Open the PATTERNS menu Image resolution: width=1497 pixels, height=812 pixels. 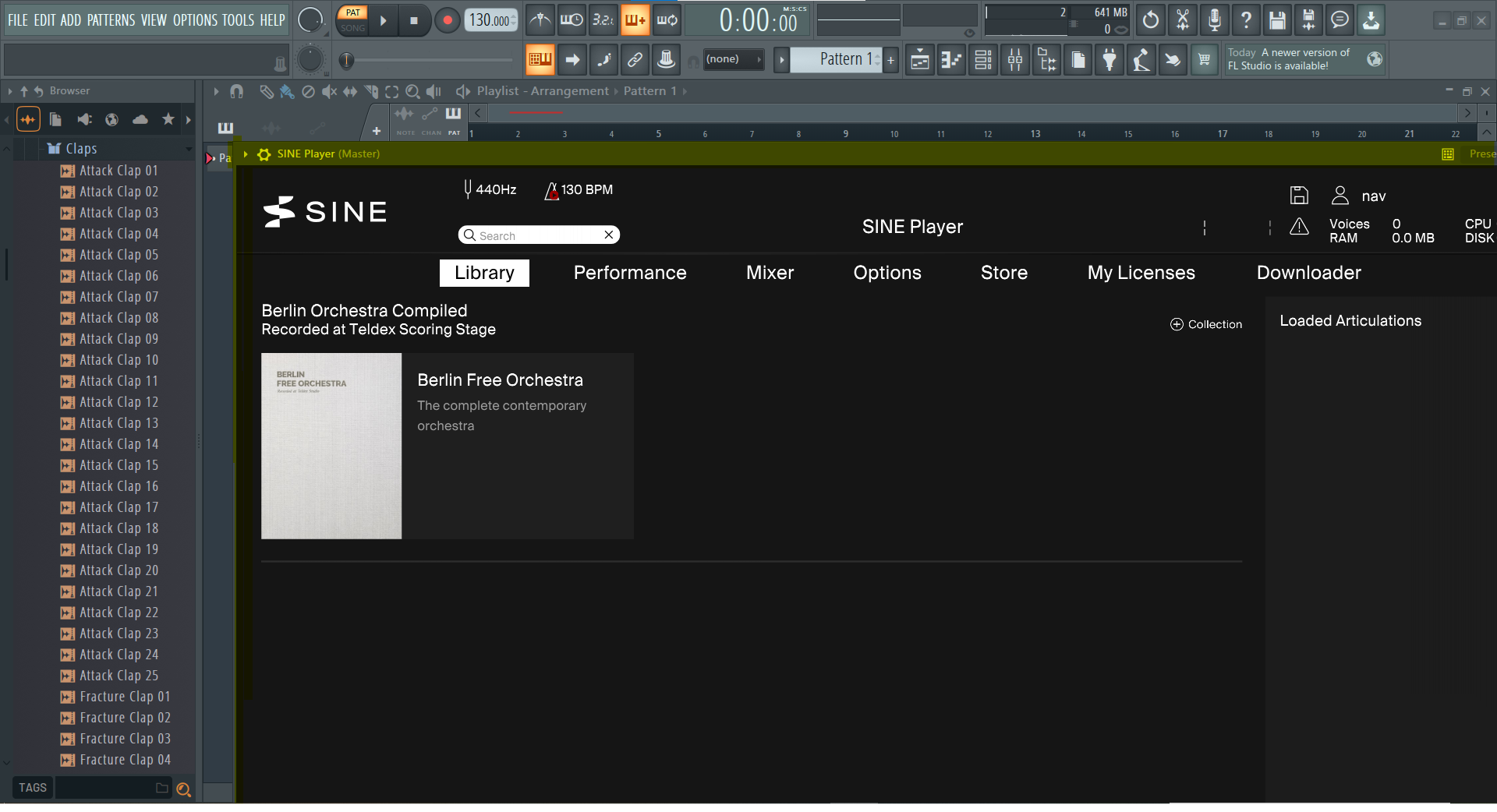(111, 20)
